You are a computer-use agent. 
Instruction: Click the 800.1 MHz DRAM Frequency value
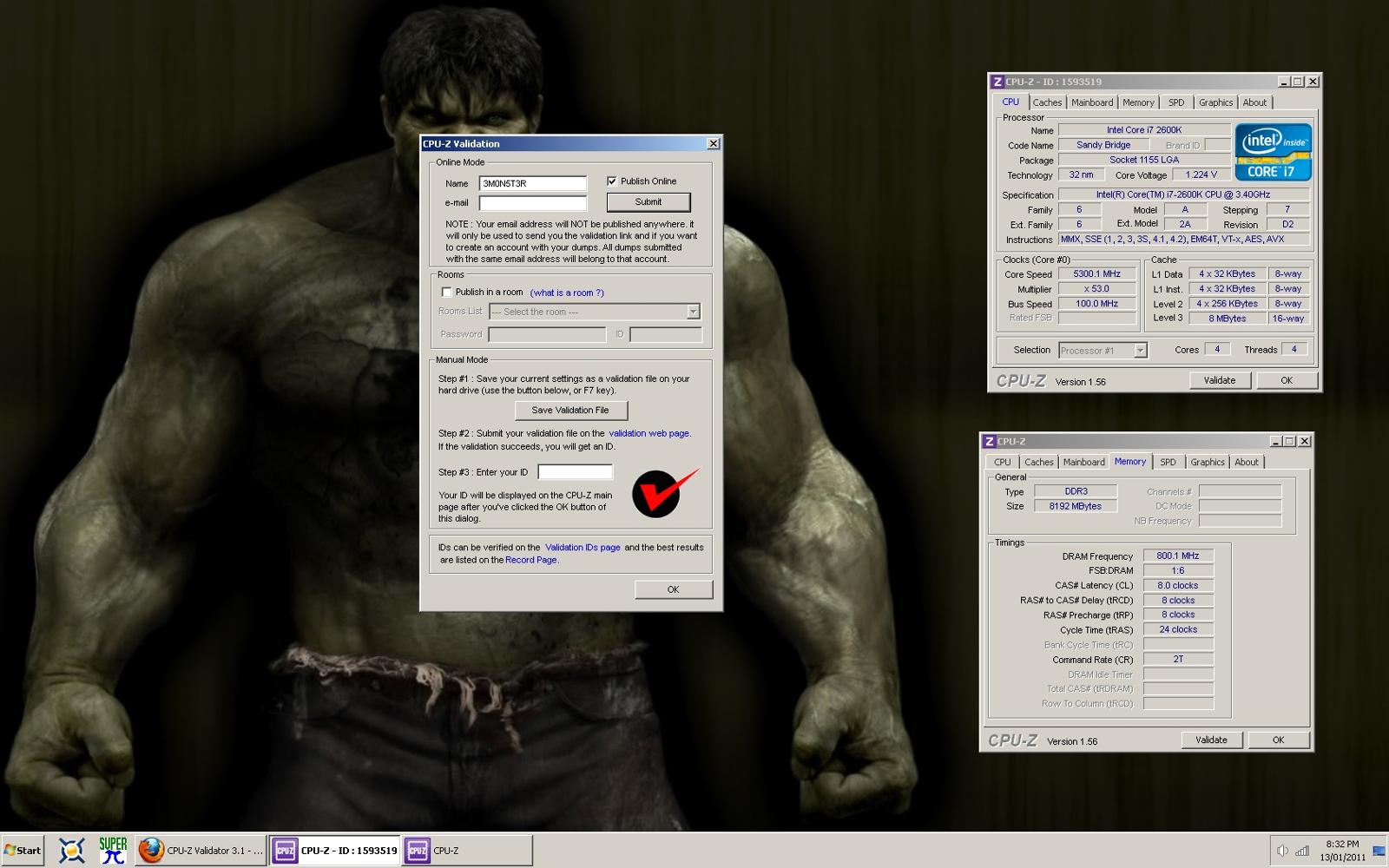click(1178, 556)
